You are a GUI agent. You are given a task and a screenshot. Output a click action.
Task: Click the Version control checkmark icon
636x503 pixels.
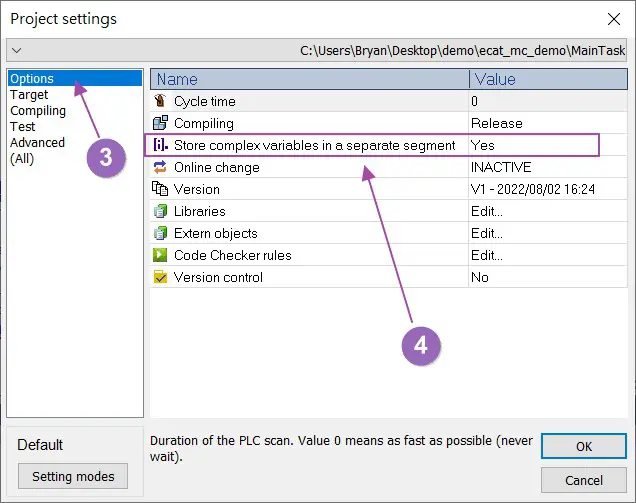coord(160,277)
